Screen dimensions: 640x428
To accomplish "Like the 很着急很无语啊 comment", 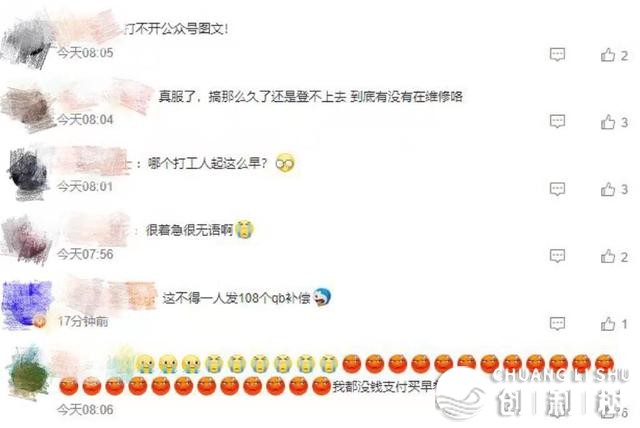I will point(613,257).
